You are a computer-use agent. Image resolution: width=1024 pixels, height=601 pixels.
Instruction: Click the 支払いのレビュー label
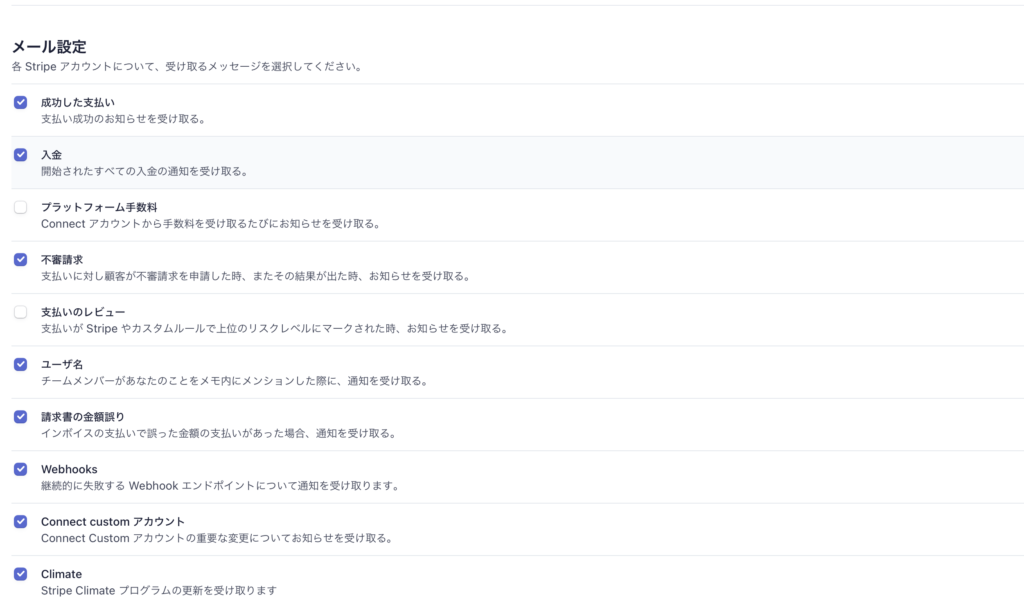point(83,312)
